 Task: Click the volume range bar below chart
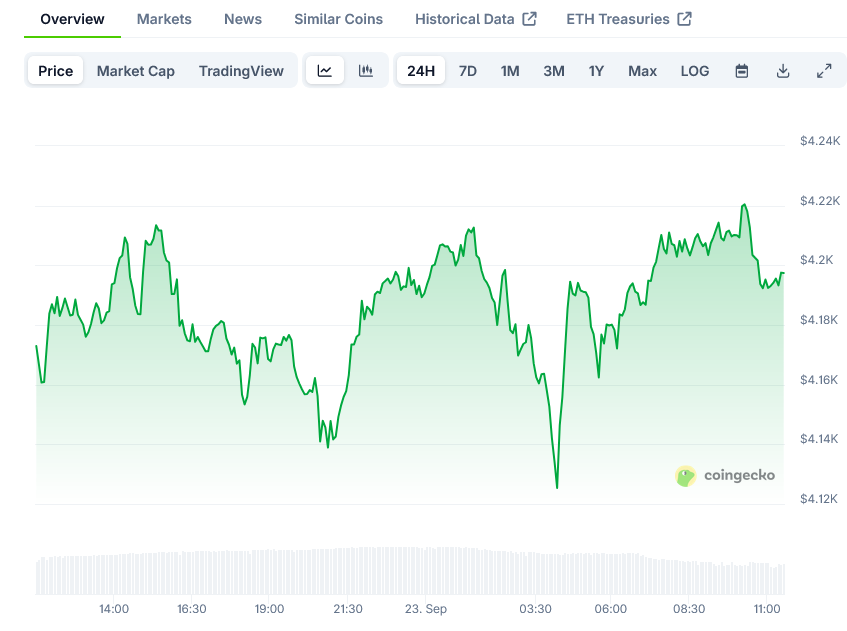[x=410, y=571]
